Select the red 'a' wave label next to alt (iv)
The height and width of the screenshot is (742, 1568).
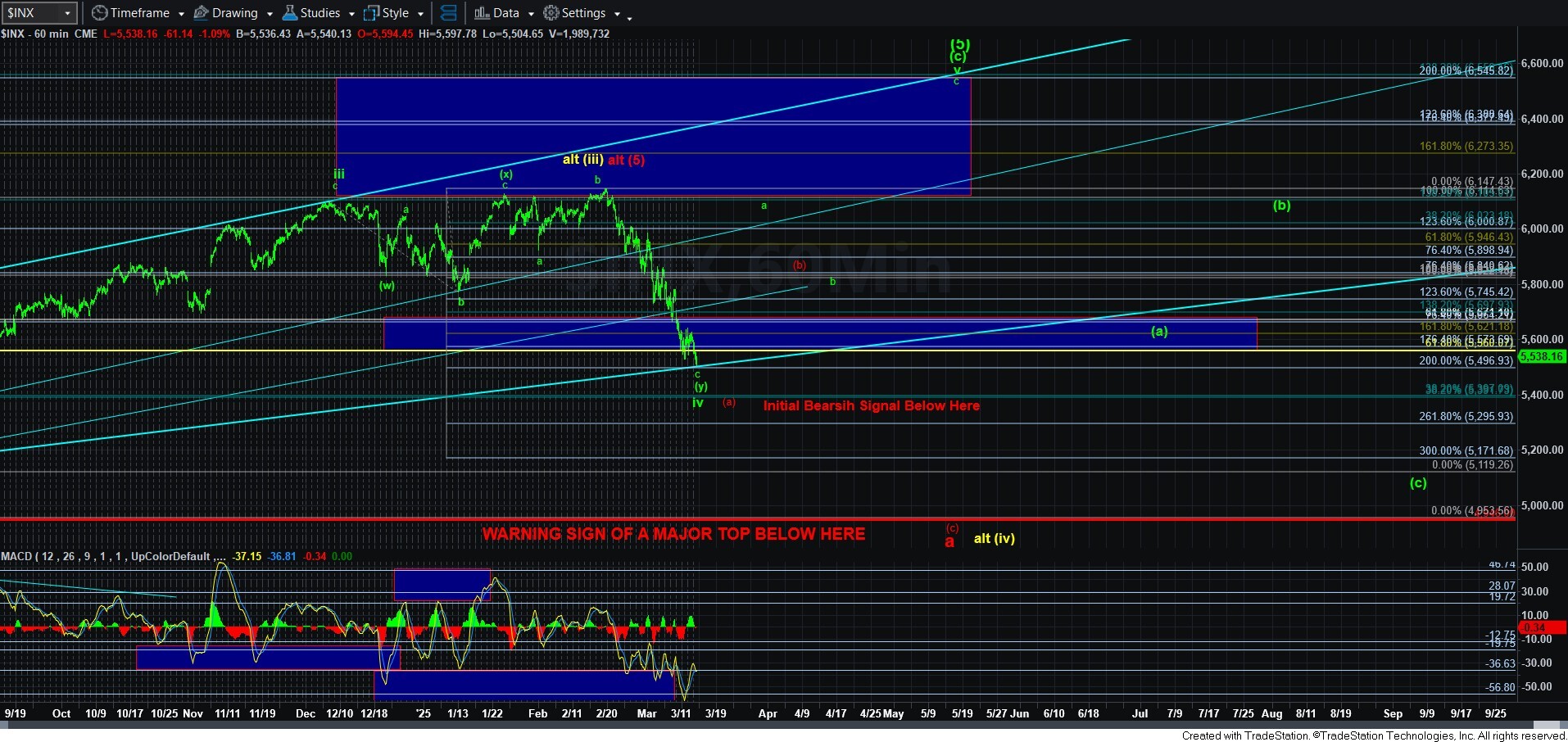coord(949,541)
